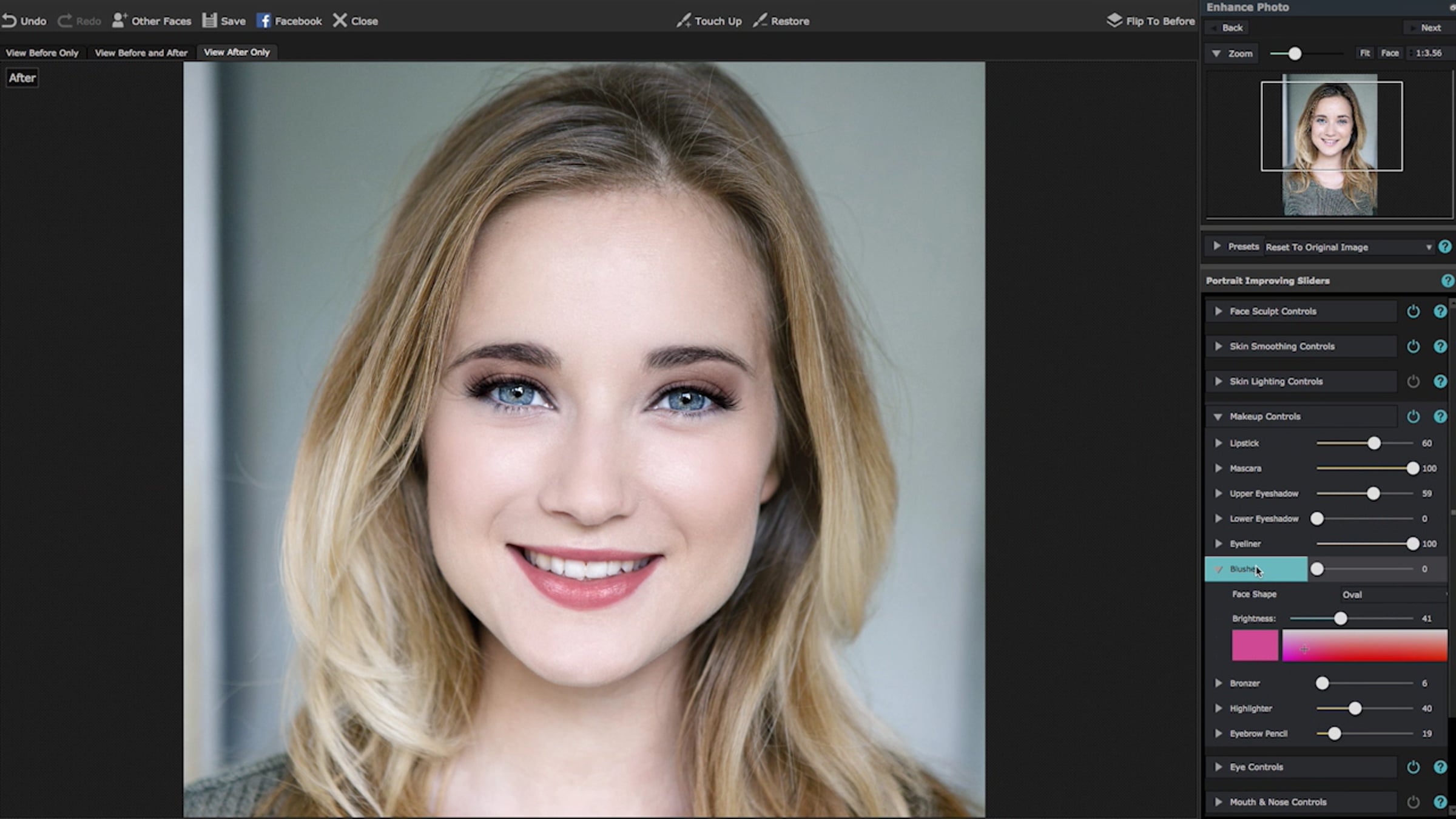Expand the Lipstick settings
Screen dimensions: 1456x819
coord(1218,443)
